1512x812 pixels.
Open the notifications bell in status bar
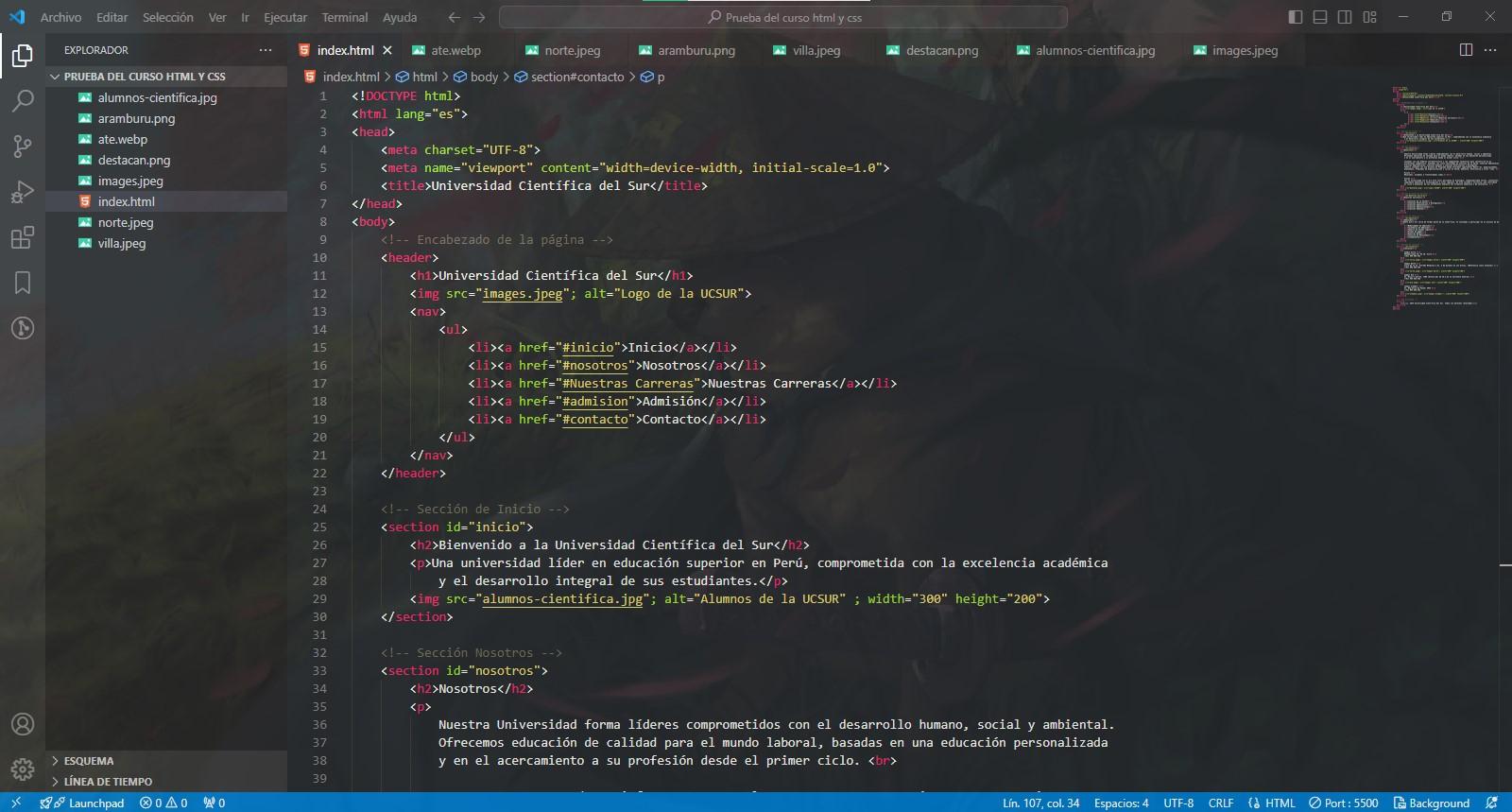1492,803
